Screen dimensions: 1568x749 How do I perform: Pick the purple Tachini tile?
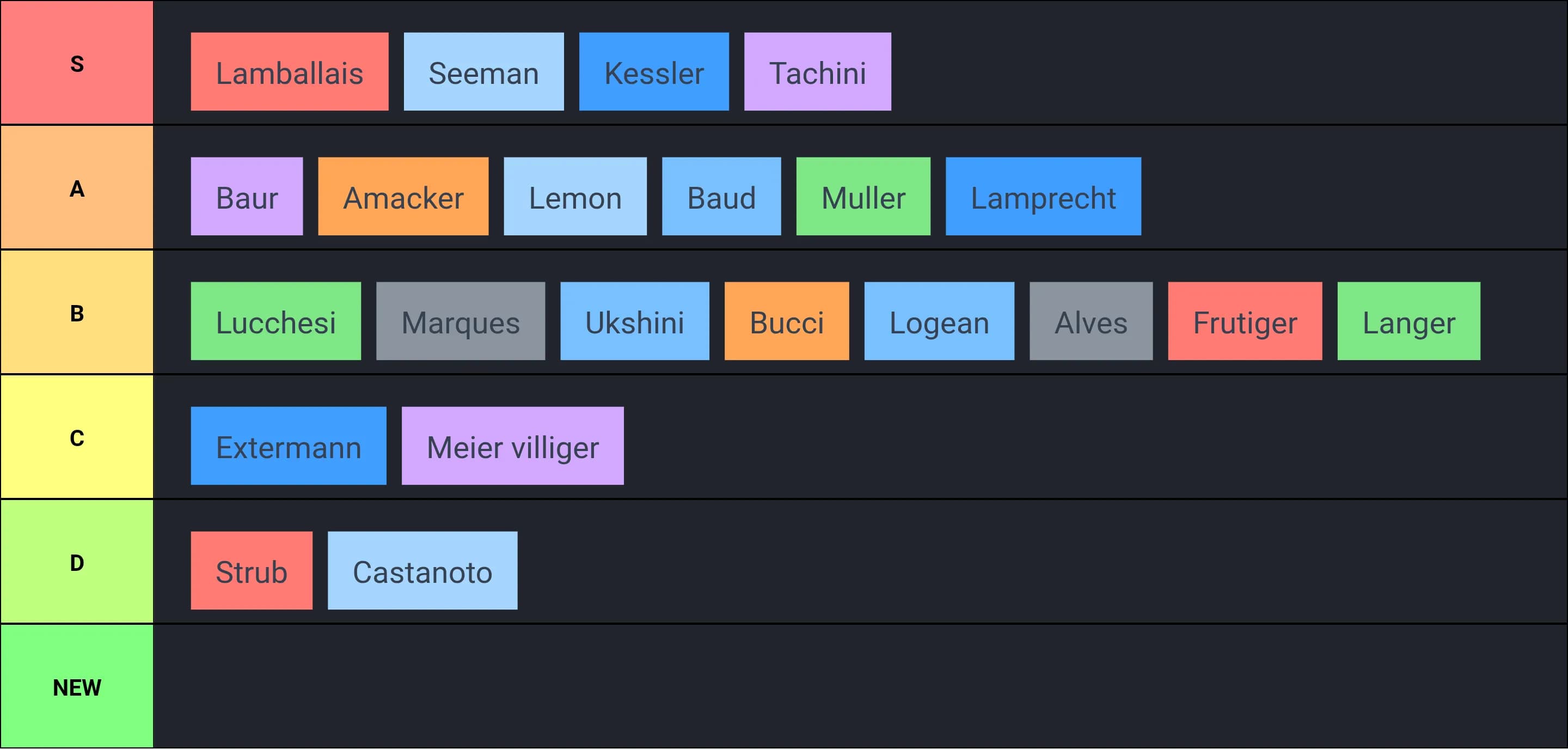click(817, 72)
